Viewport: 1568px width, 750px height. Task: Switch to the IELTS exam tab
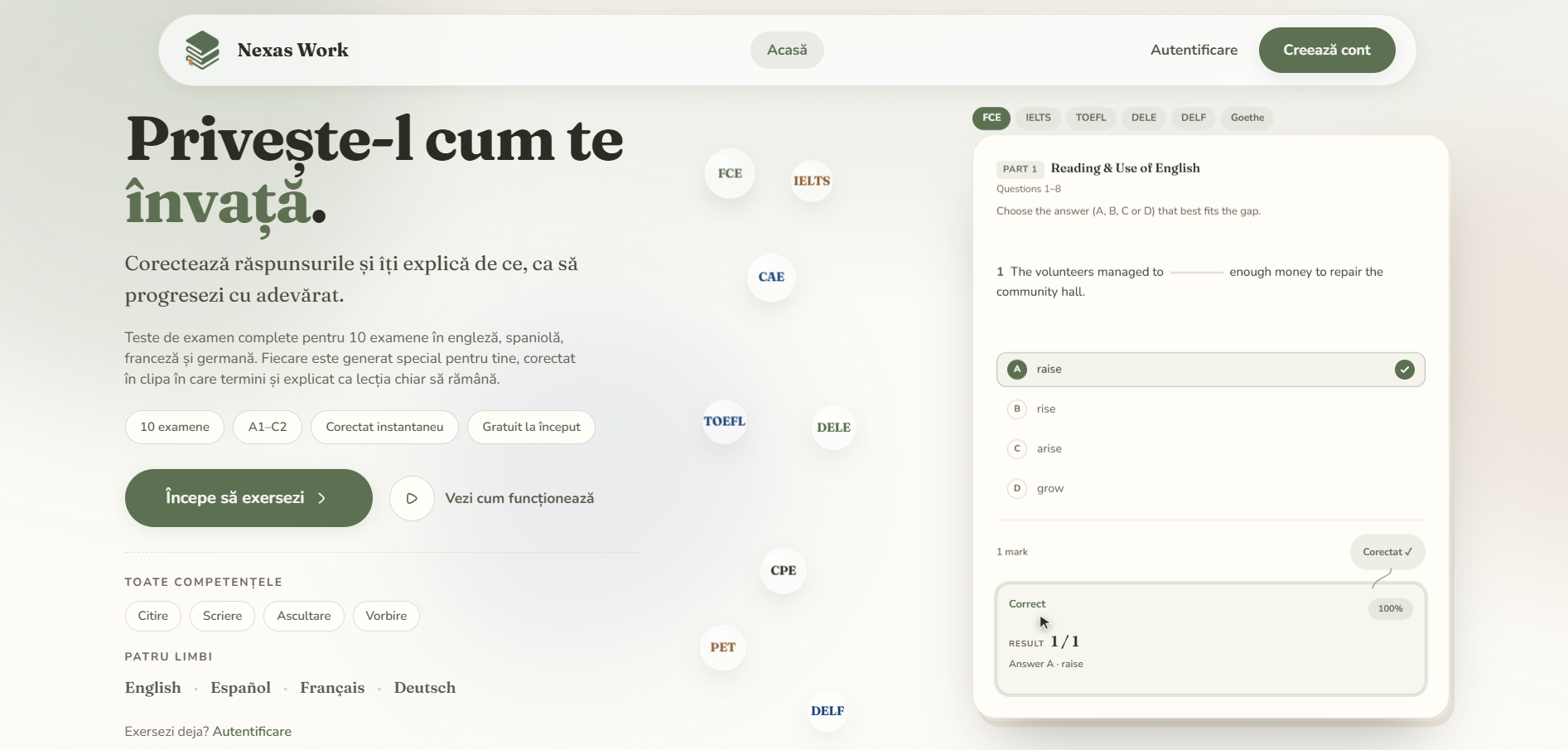coord(1038,118)
